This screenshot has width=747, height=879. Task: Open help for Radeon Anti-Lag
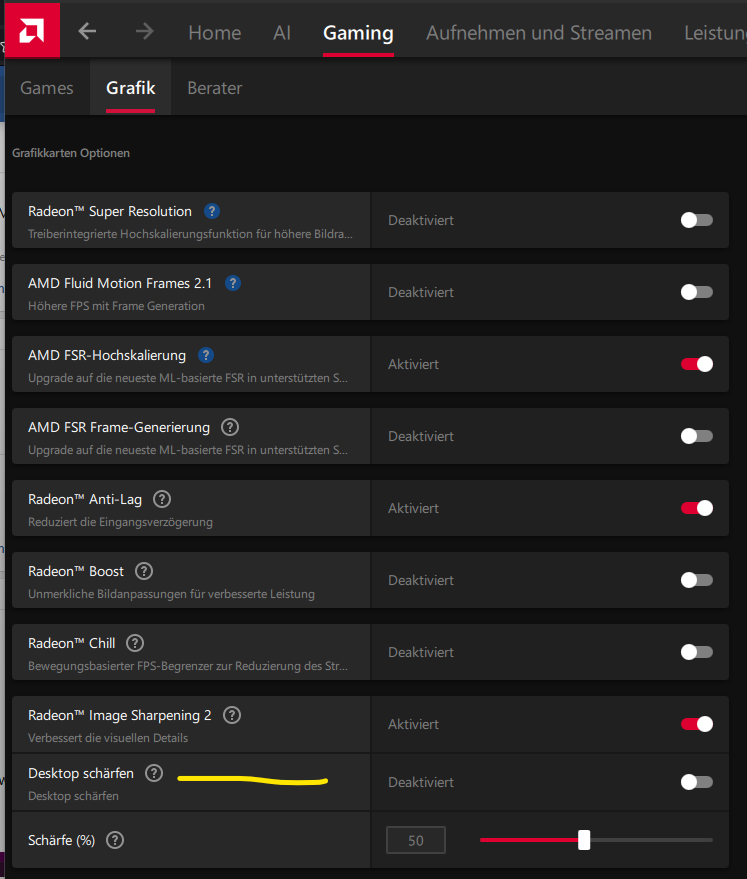(x=162, y=499)
